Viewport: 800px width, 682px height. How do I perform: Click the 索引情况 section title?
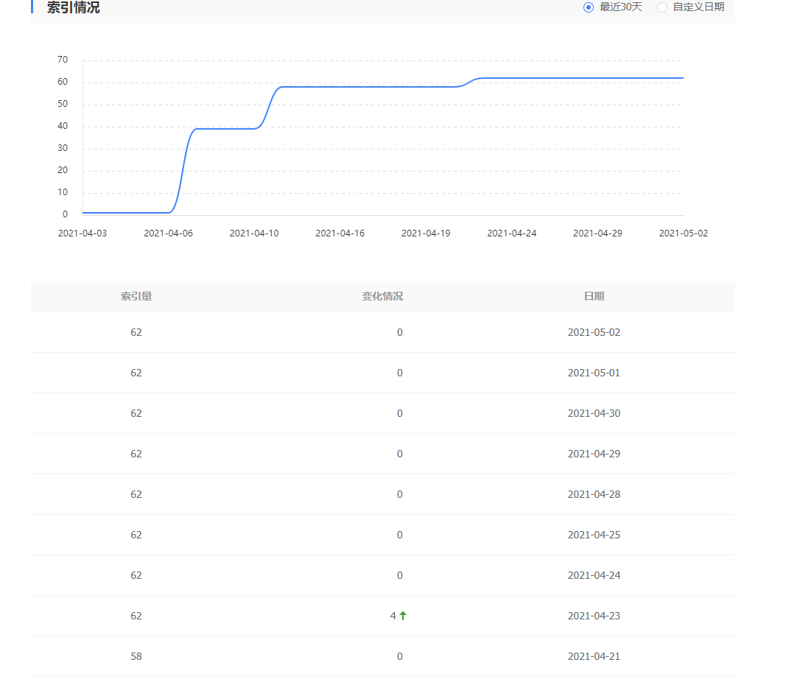[73, 8]
